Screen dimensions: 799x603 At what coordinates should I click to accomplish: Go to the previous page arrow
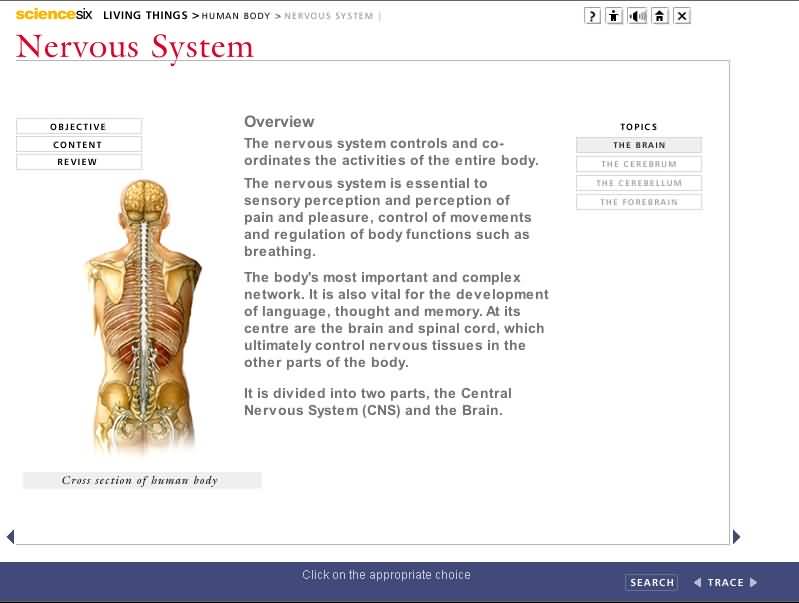pos(10,537)
